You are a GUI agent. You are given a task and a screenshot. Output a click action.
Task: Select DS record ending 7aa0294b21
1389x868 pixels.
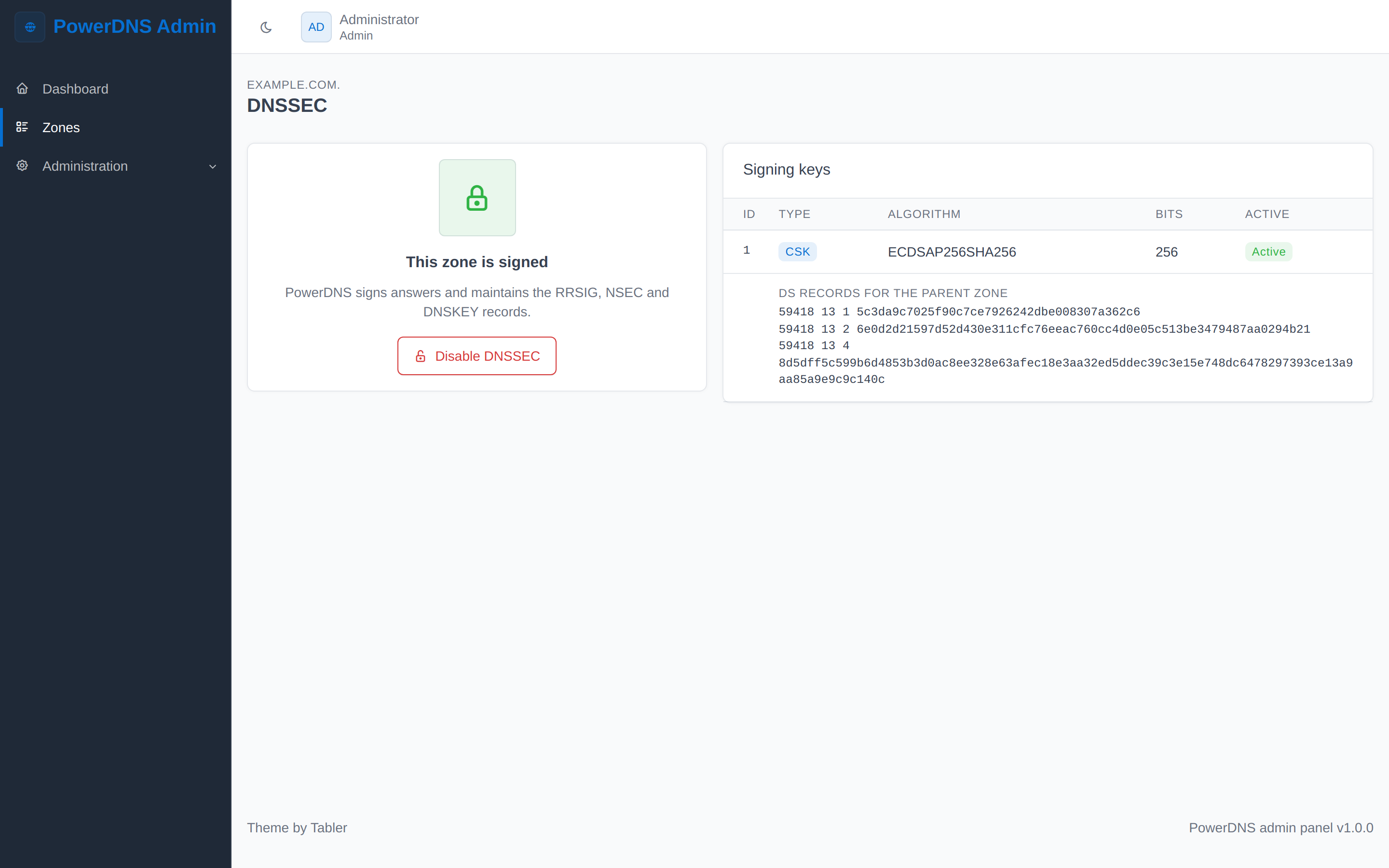point(1044,329)
